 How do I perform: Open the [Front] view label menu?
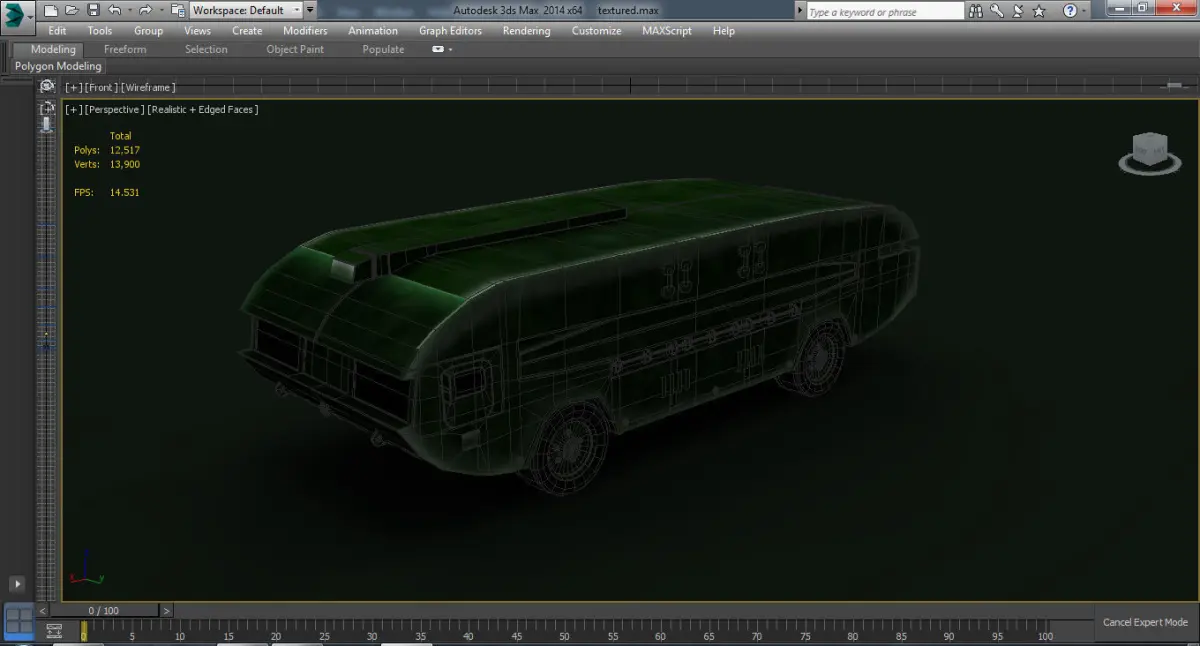[x=102, y=88]
